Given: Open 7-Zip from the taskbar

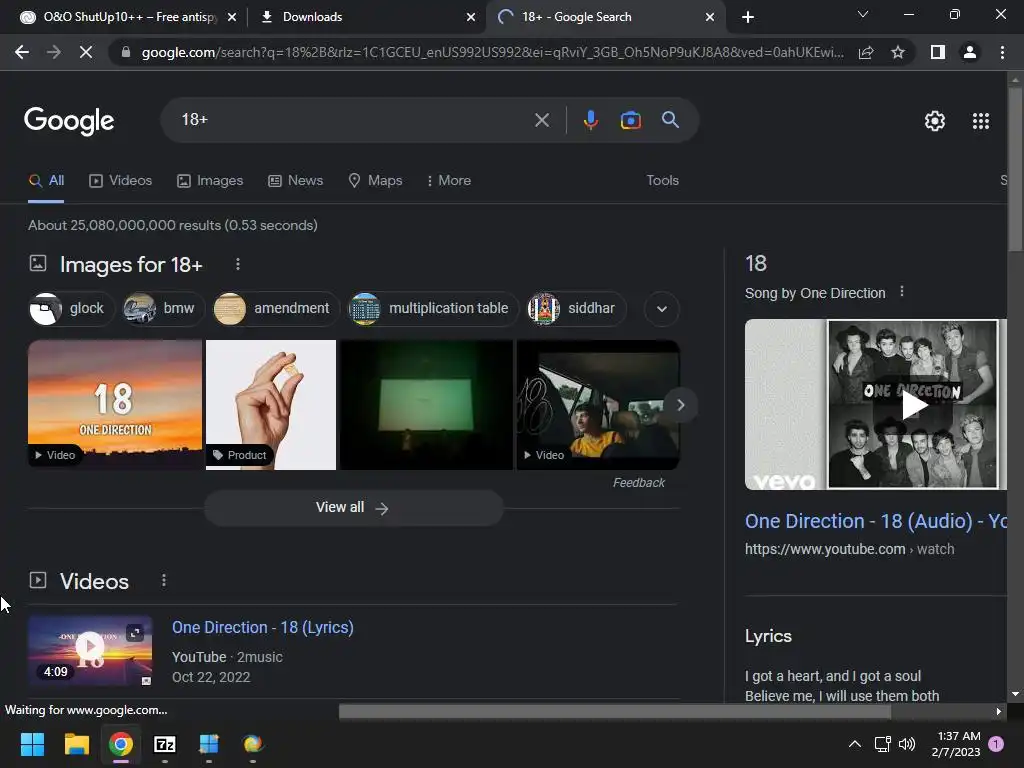Looking at the screenshot, I should coord(165,744).
